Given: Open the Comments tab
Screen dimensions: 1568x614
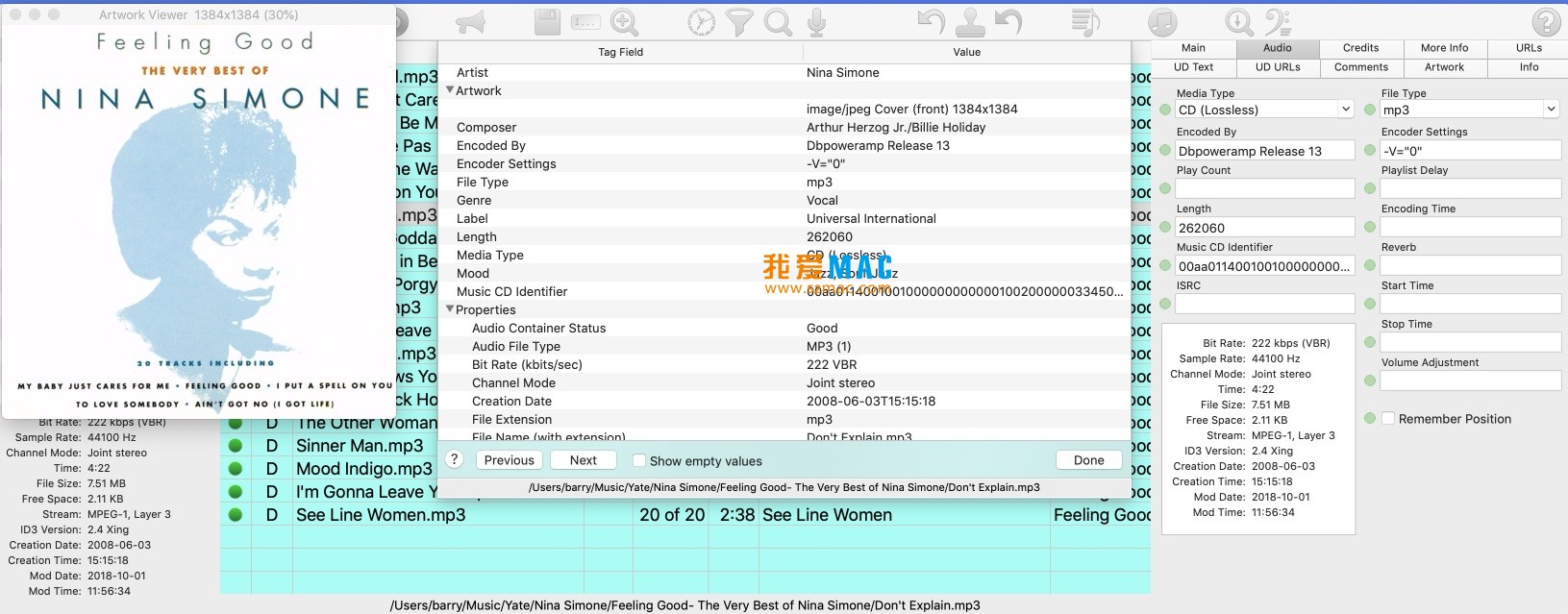Looking at the screenshot, I should [x=1360, y=67].
